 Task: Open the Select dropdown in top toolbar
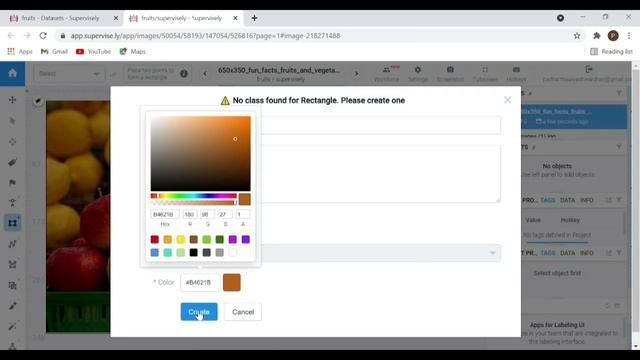pyautogui.click(x=69, y=74)
